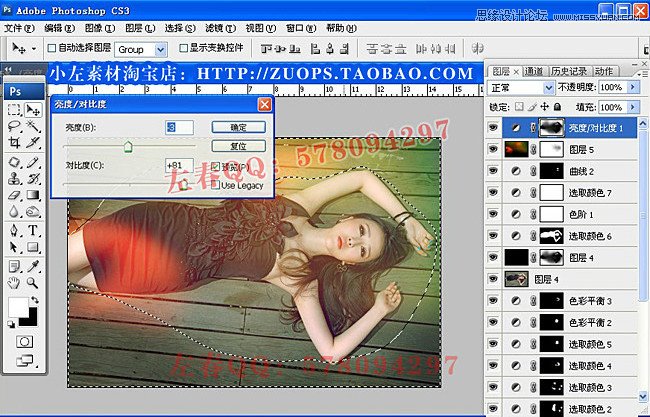Image resolution: width=650 pixels, height=417 pixels.
Task: Select the Magic Wand tool
Action: click(33, 126)
